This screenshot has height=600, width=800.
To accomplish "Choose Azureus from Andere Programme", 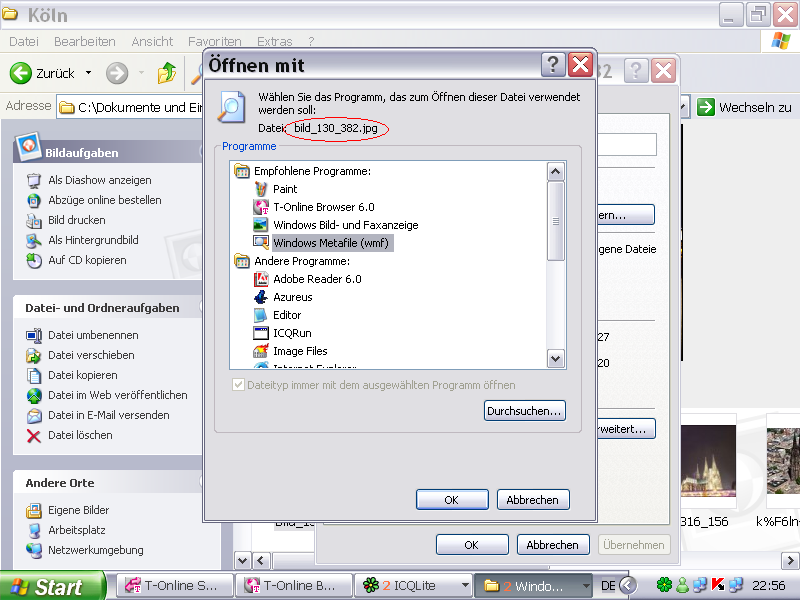I will (292, 297).
